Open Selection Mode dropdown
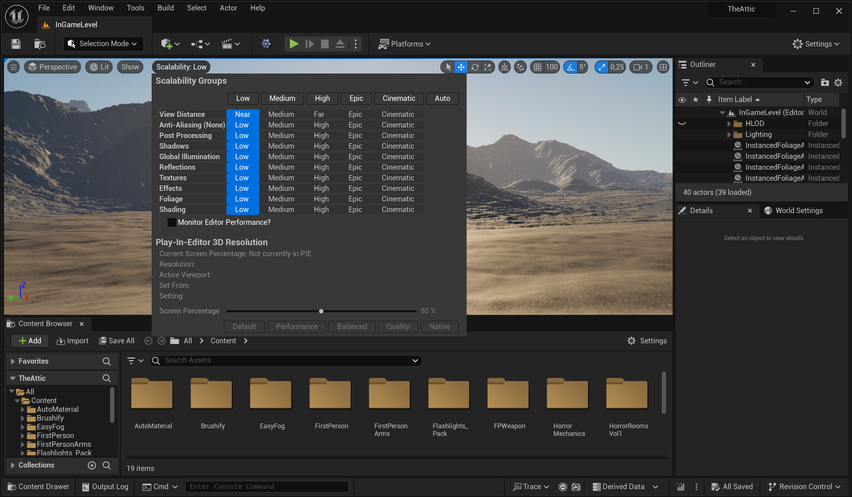Viewport: 852px width, 497px height. [x=103, y=44]
